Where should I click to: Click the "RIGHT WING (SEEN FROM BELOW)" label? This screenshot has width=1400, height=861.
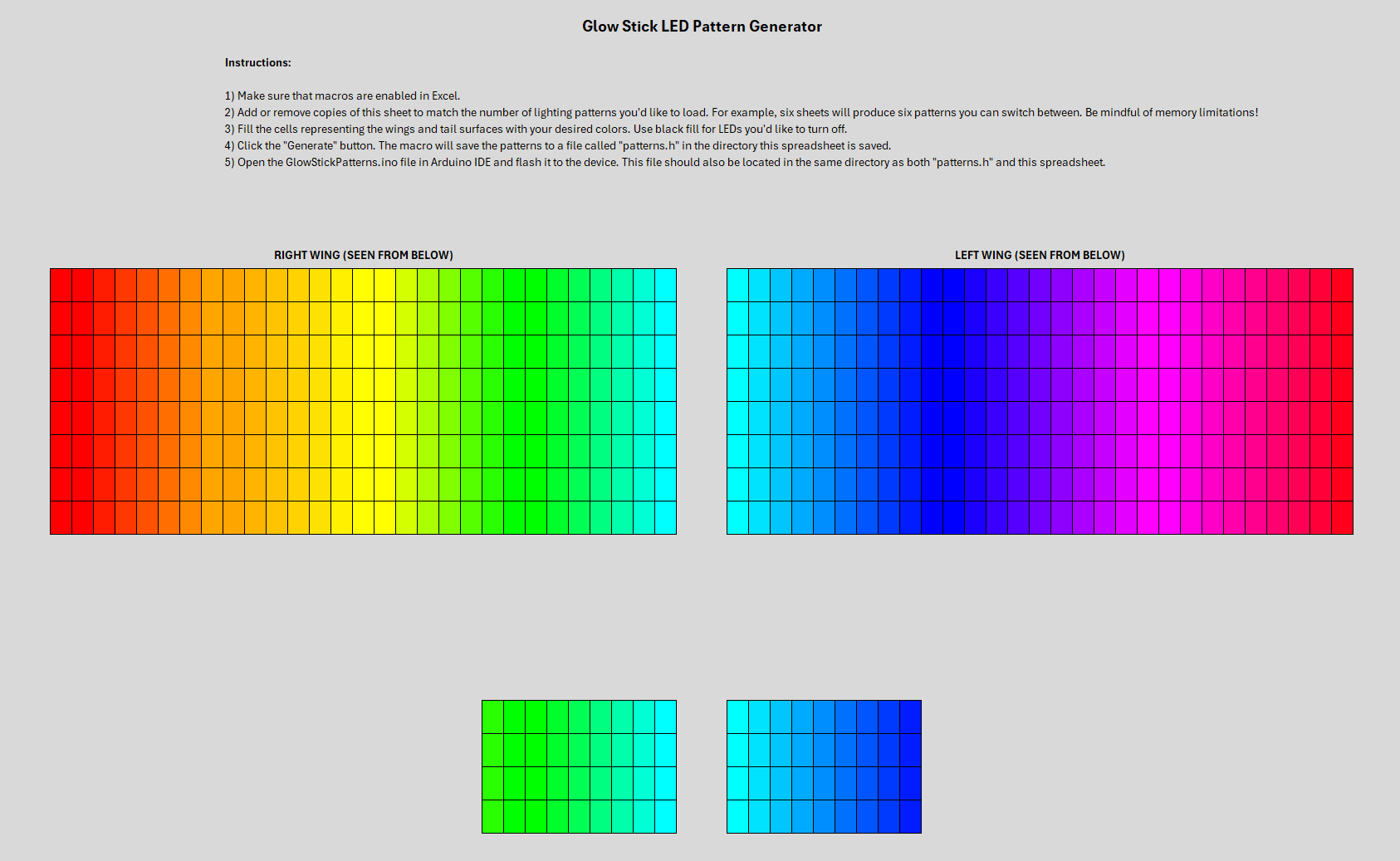click(x=364, y=255)
